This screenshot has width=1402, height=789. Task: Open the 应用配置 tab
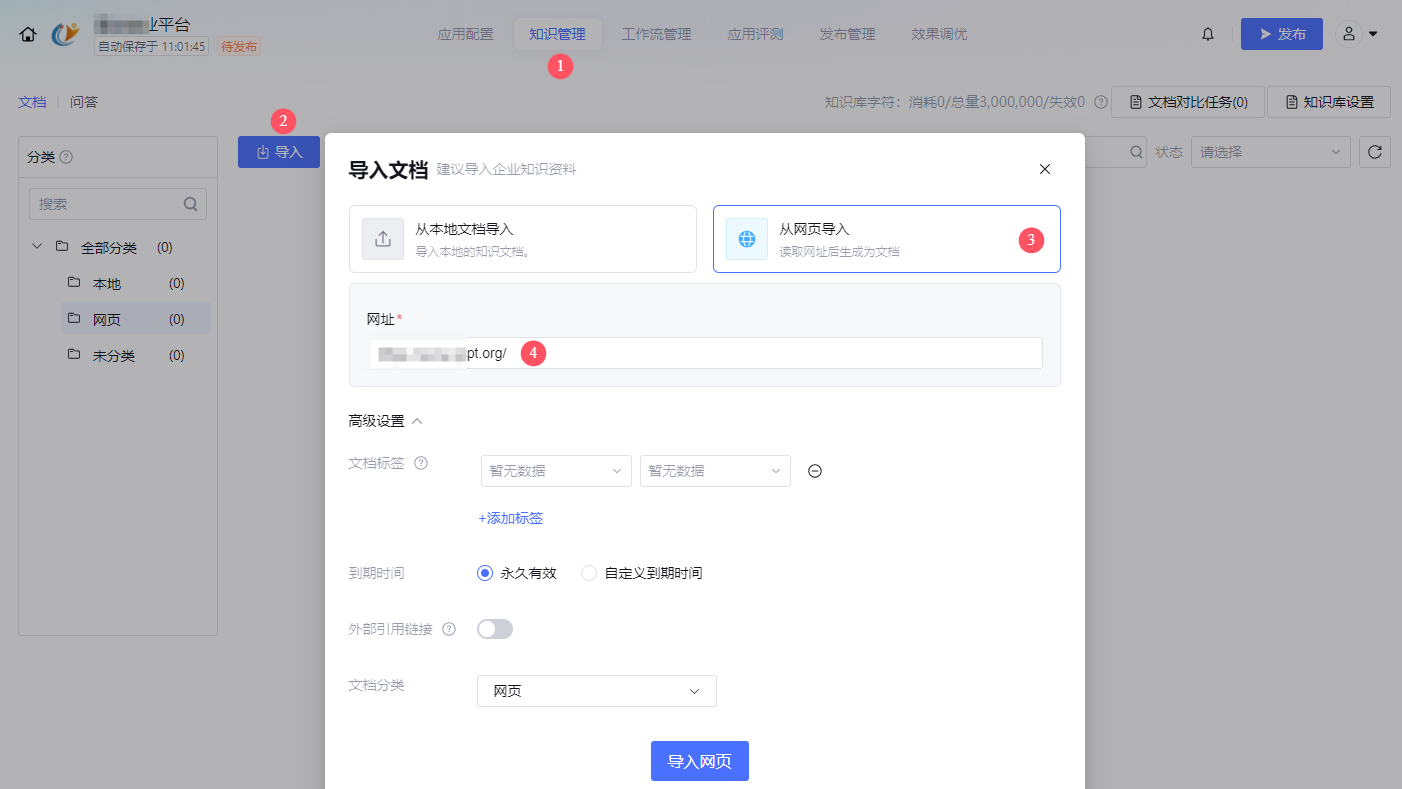[x=465, y=34]
